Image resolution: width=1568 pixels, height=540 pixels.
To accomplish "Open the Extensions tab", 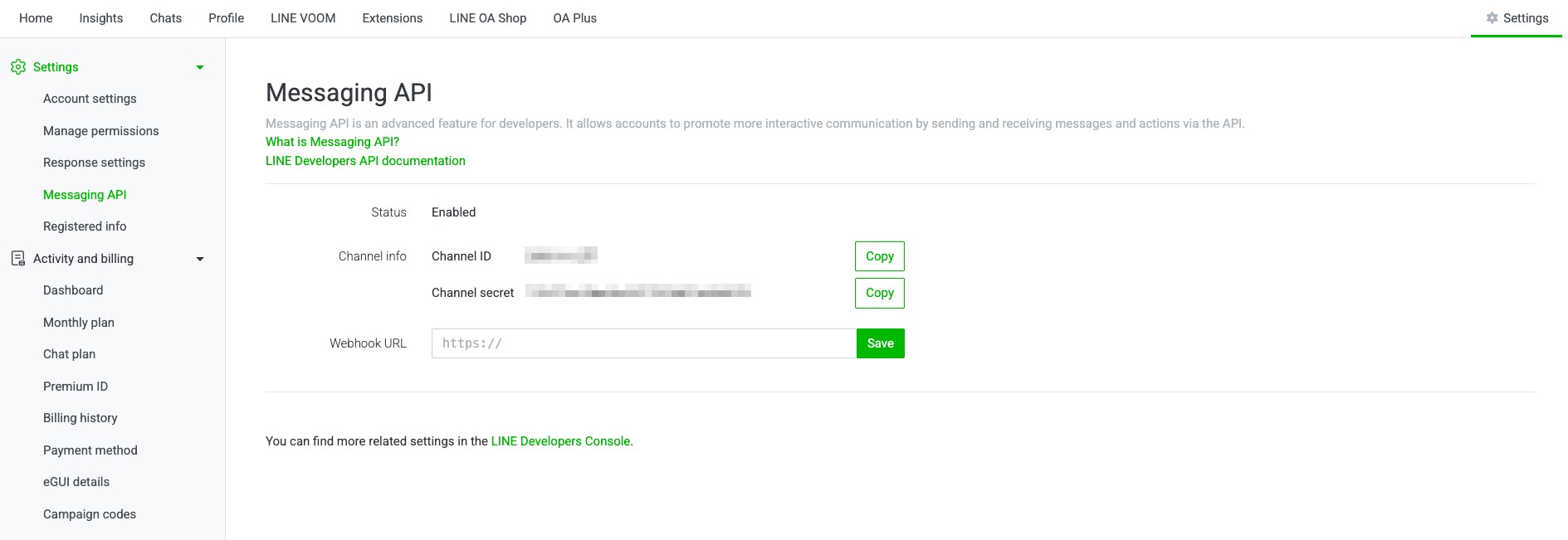I will pyautogui.click(x=393, y=18).
